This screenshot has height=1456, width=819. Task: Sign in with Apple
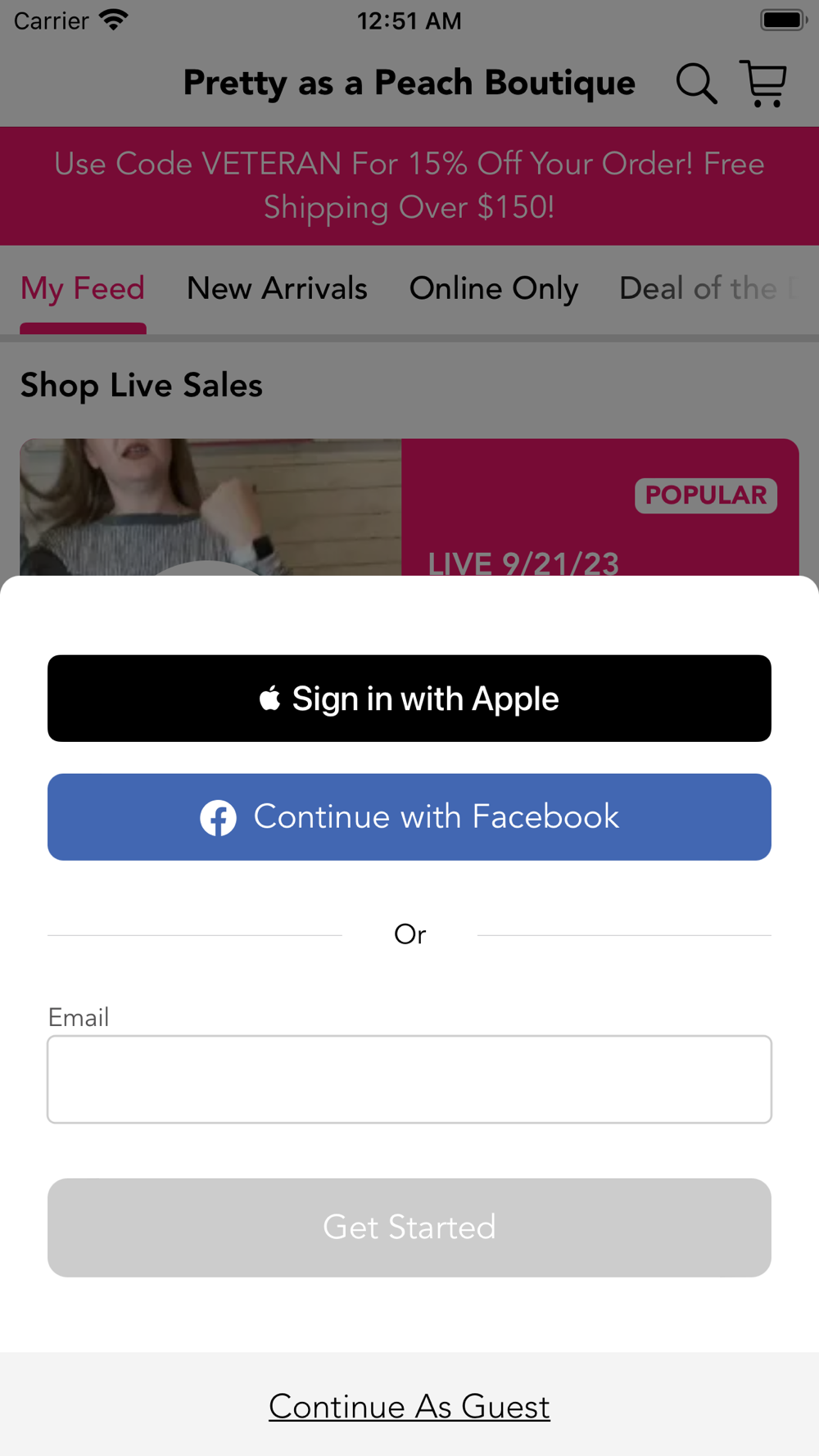(409, 699)
